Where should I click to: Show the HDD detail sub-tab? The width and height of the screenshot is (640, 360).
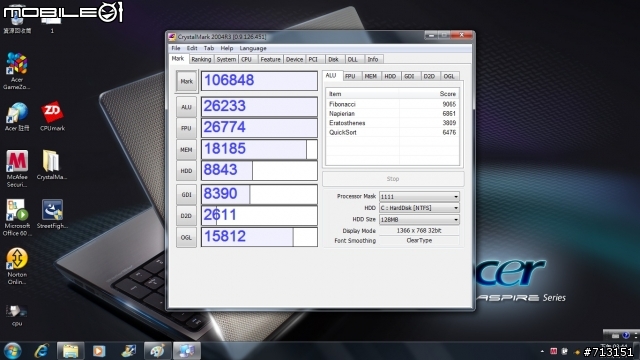(x=390, y=76)
